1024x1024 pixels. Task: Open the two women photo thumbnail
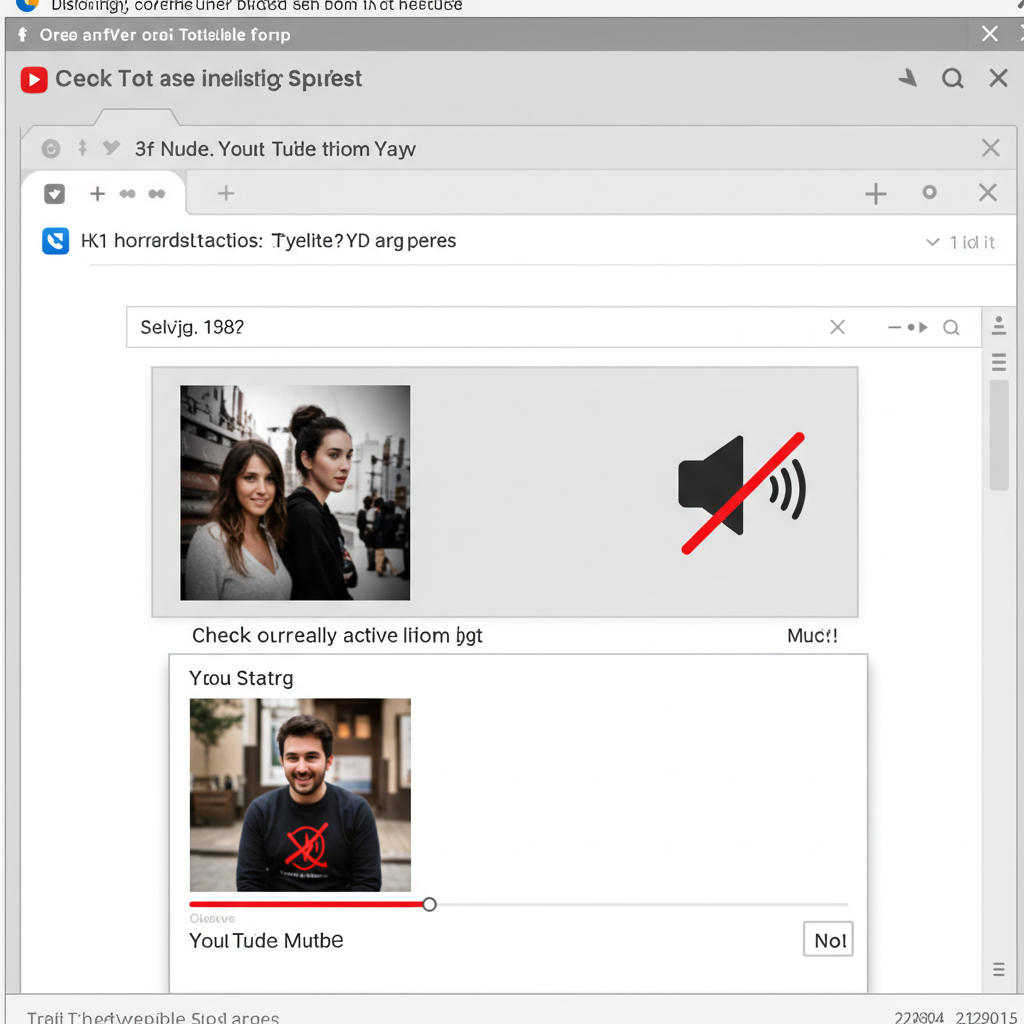coord(295,492)
